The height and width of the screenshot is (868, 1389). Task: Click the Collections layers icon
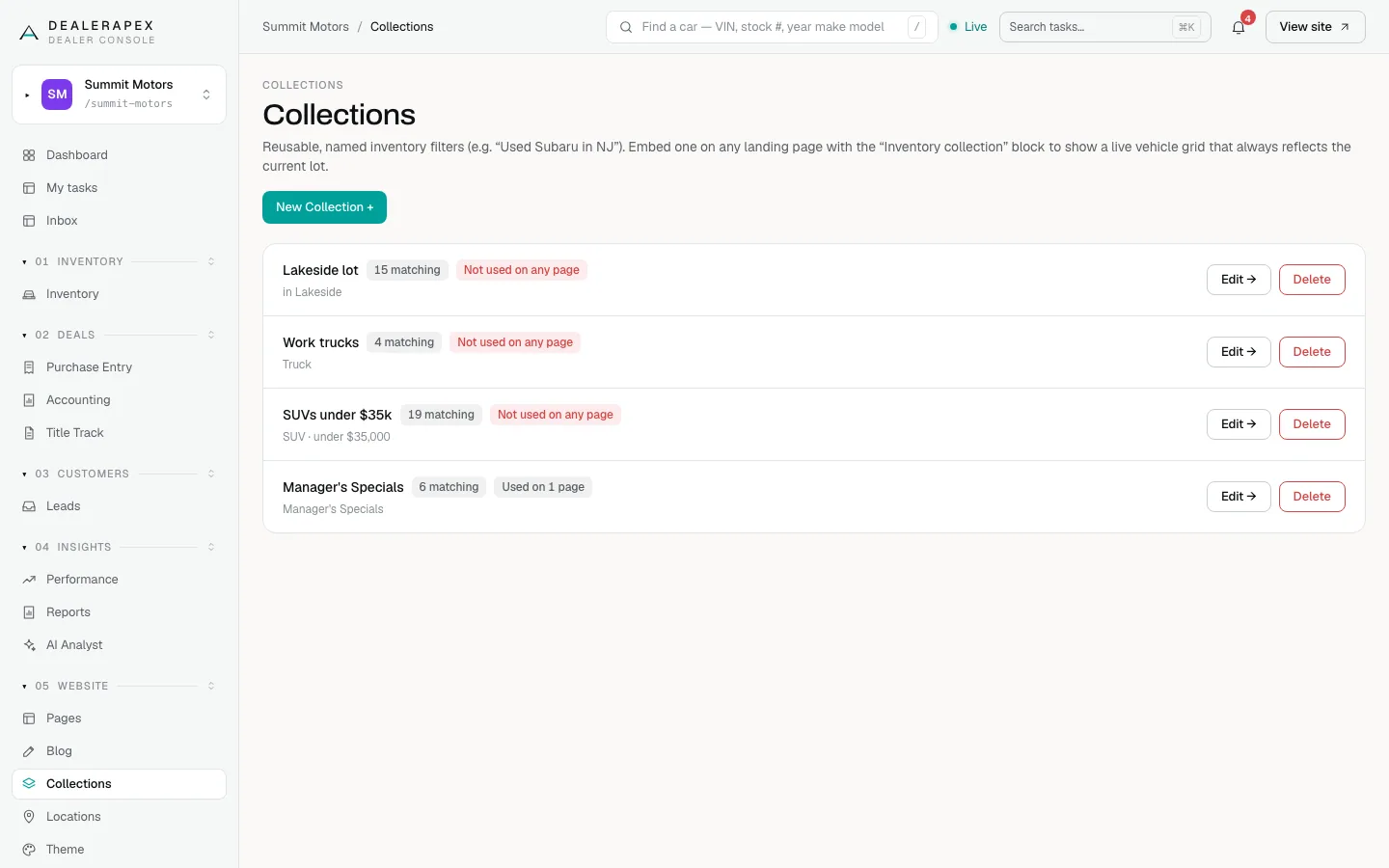[29, 784]
